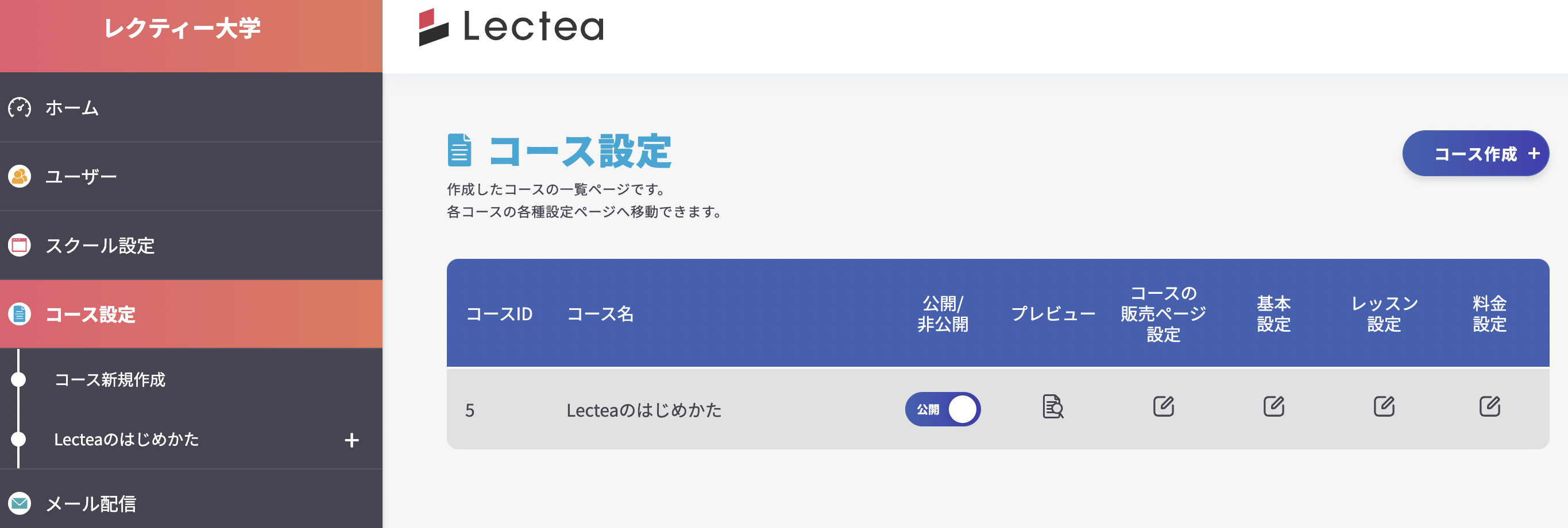Viewport: 1568px width, 528px height.
Task: Open the スクール設定 menu item
Action: 101,246
